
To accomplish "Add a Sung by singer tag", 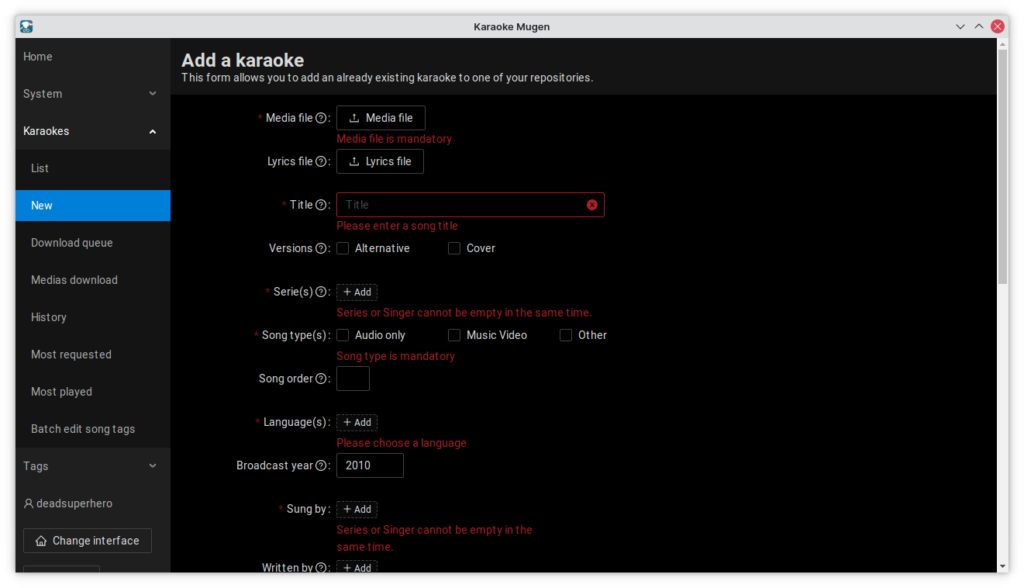I will [357, 510].
